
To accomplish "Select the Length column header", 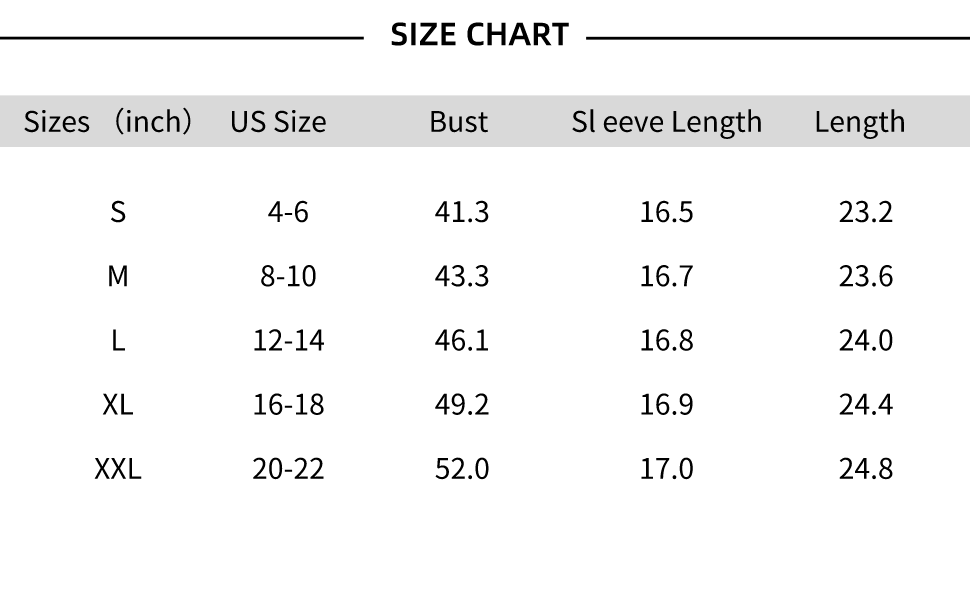I will pyautogui.click(x=859, y=122).
